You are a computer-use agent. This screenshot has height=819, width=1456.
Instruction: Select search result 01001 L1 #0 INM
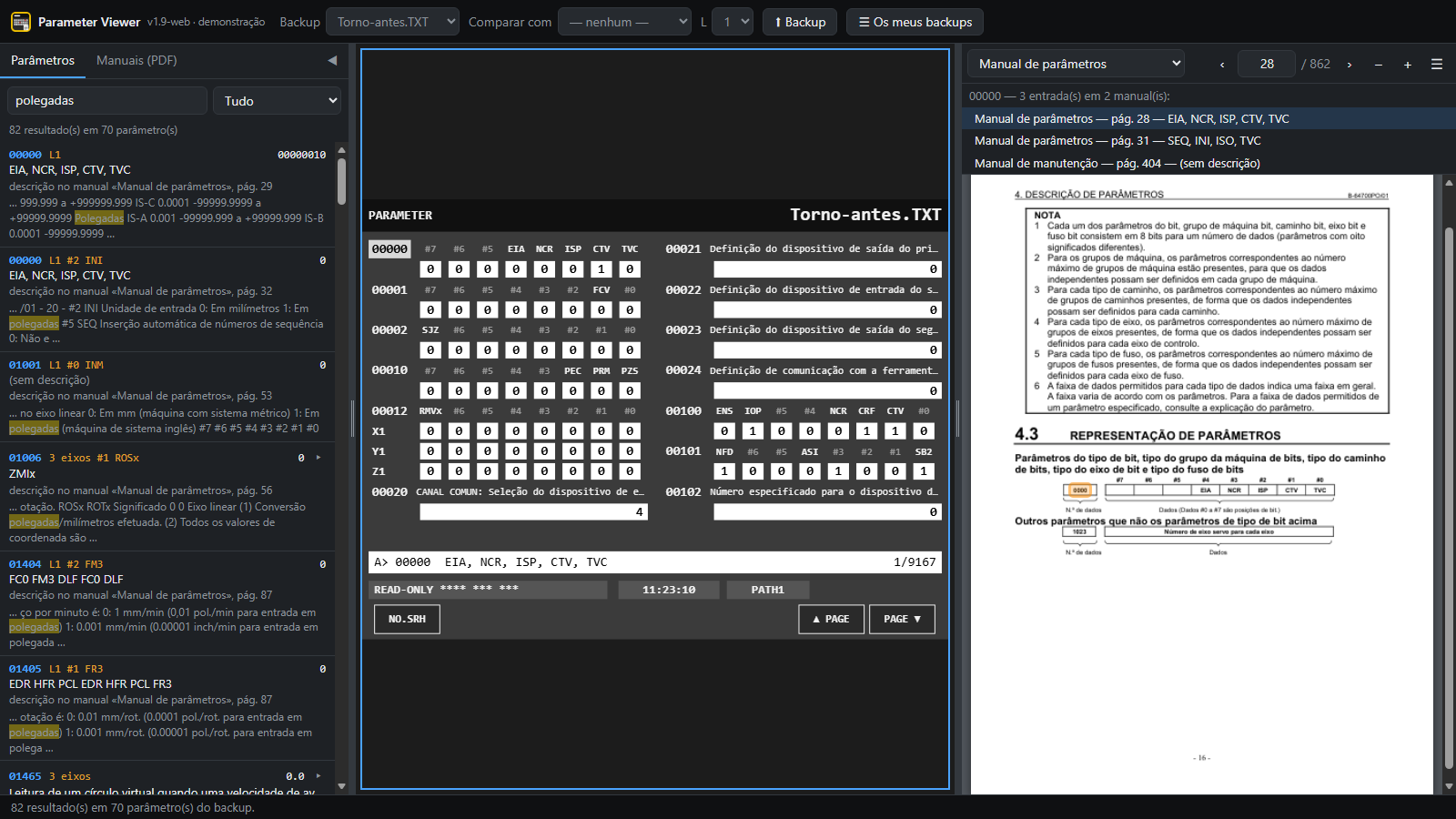click(x=167, y=396)
